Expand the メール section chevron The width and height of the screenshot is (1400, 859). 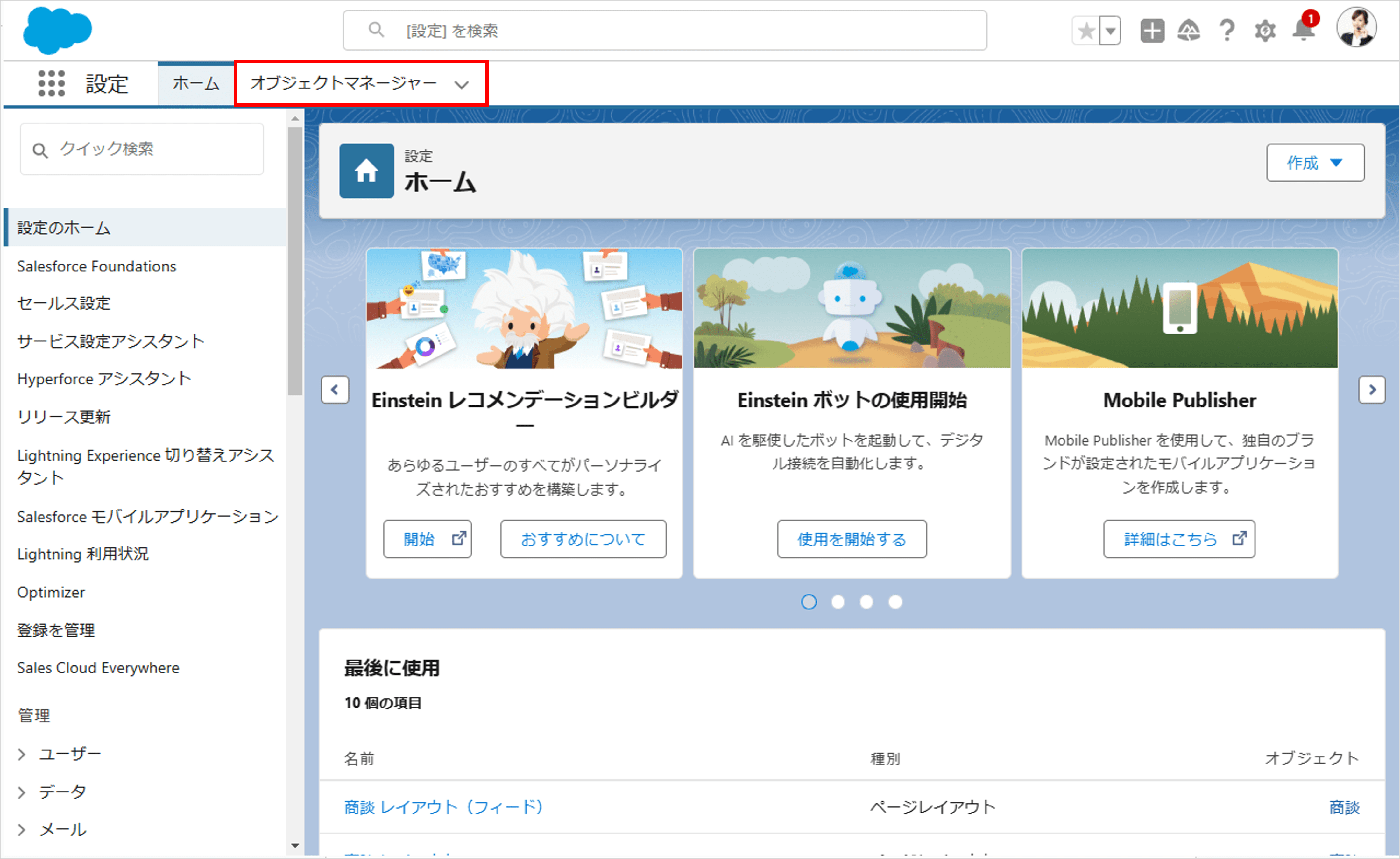[22, 830]
